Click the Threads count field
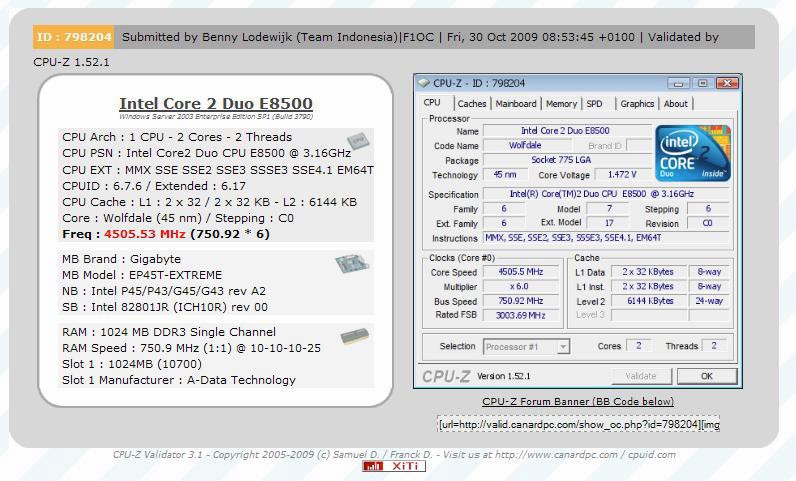The height and width of the screenshot is (481, 796). tap(714, 346)
